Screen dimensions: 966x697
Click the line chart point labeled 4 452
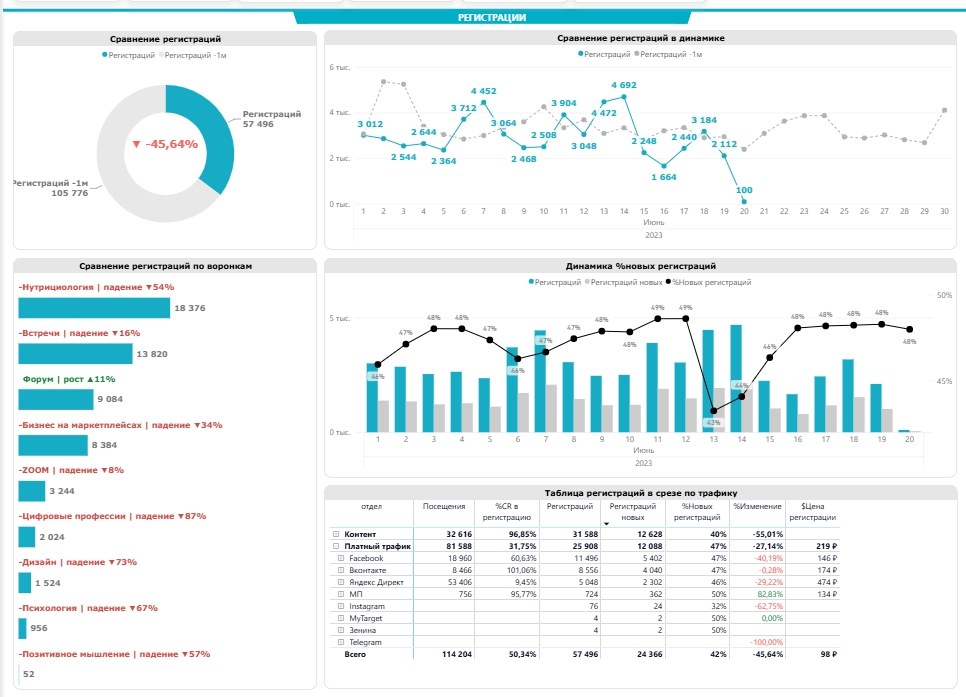484,102
